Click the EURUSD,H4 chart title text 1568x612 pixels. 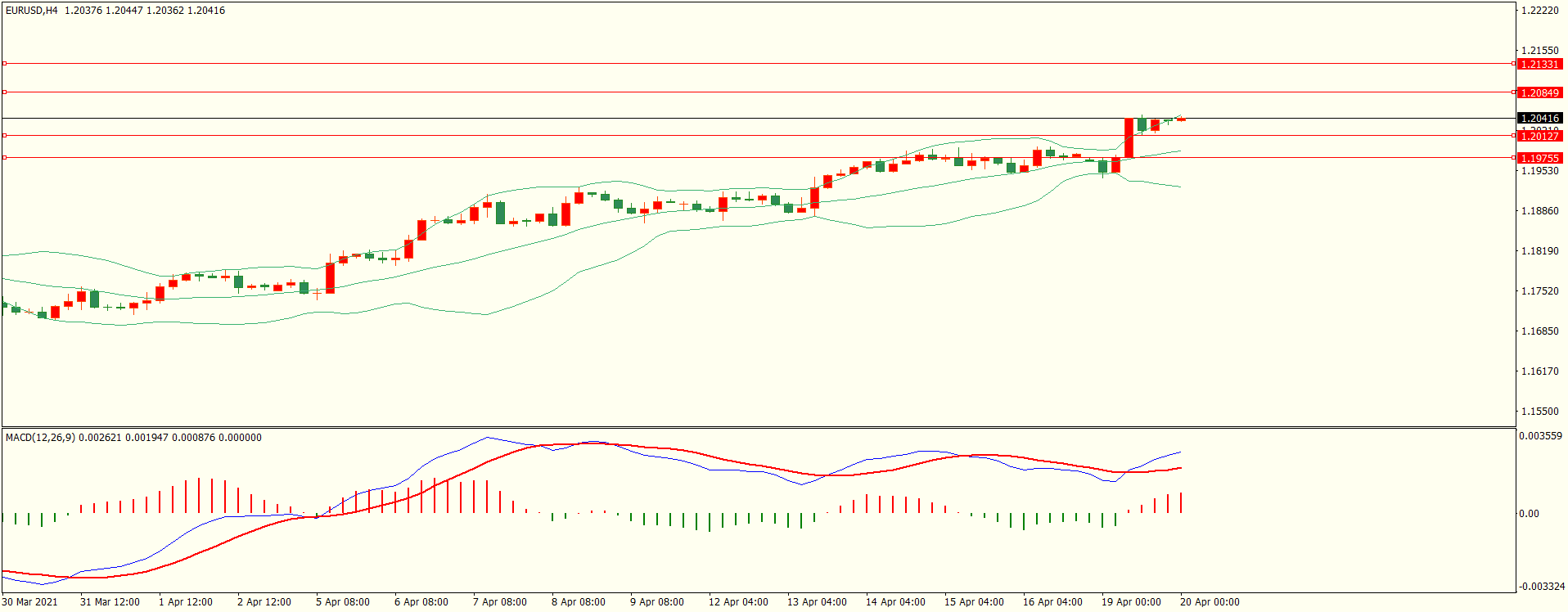click(x=31, y=11)
